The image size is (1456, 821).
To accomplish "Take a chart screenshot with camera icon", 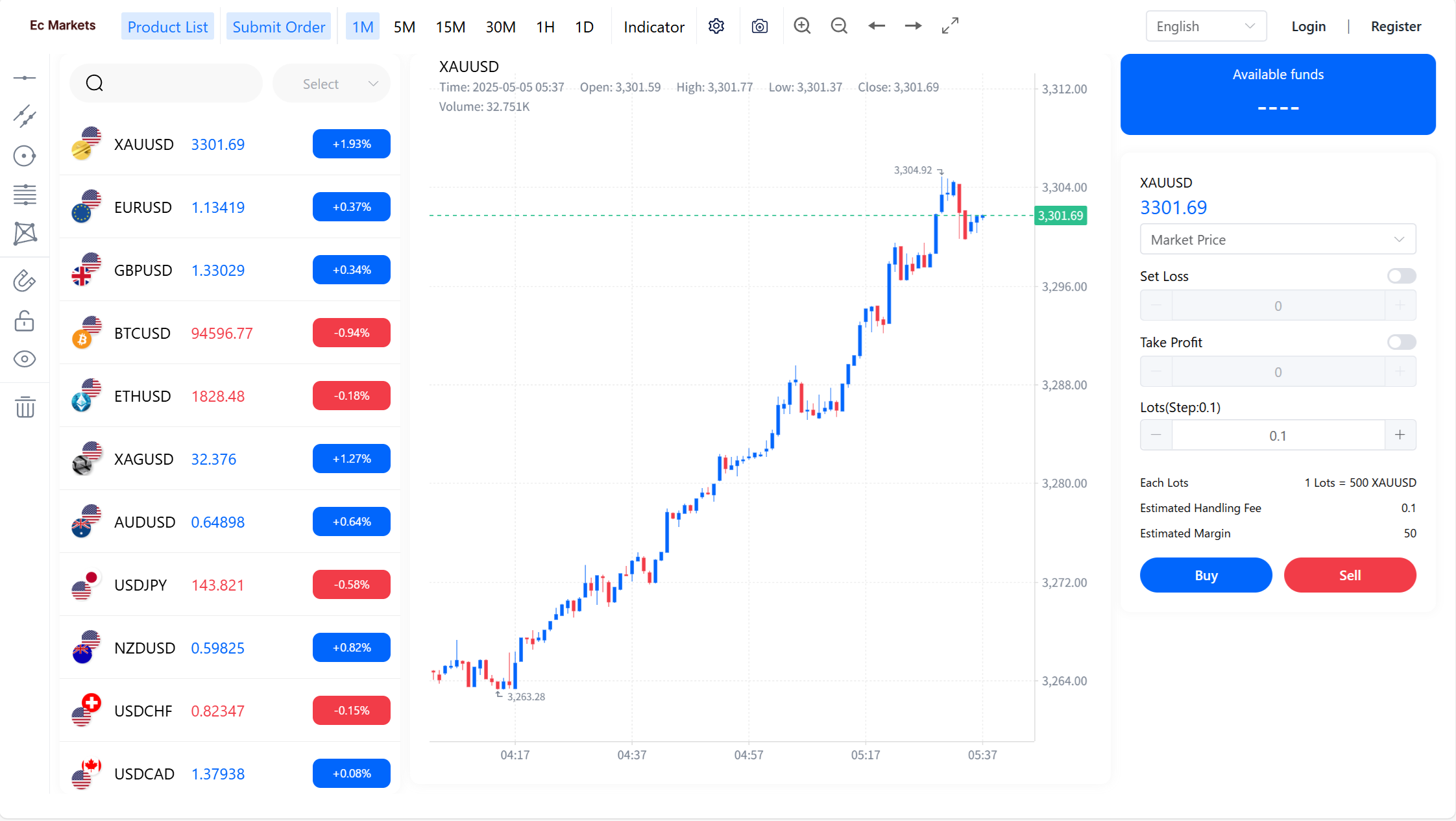I will pyautogui.click(x=760, y=27).
